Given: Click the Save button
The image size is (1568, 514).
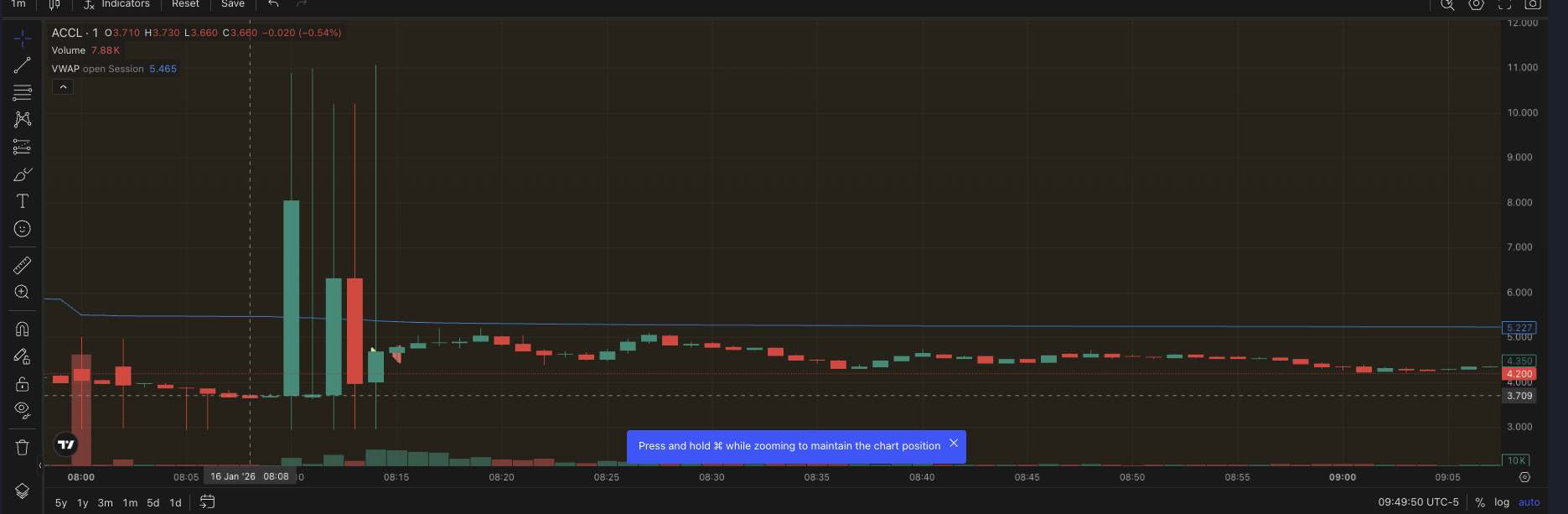Looking at the screenshot, I should pos(233,4).
